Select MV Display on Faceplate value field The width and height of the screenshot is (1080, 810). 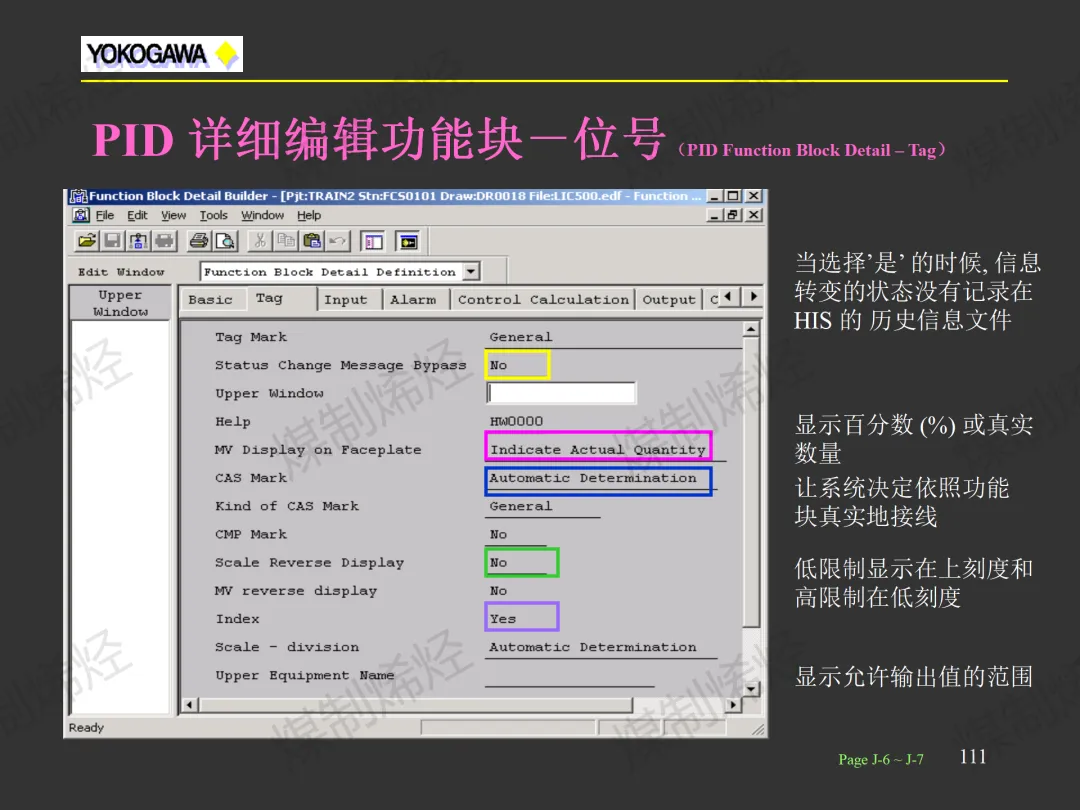pos(598,448)
